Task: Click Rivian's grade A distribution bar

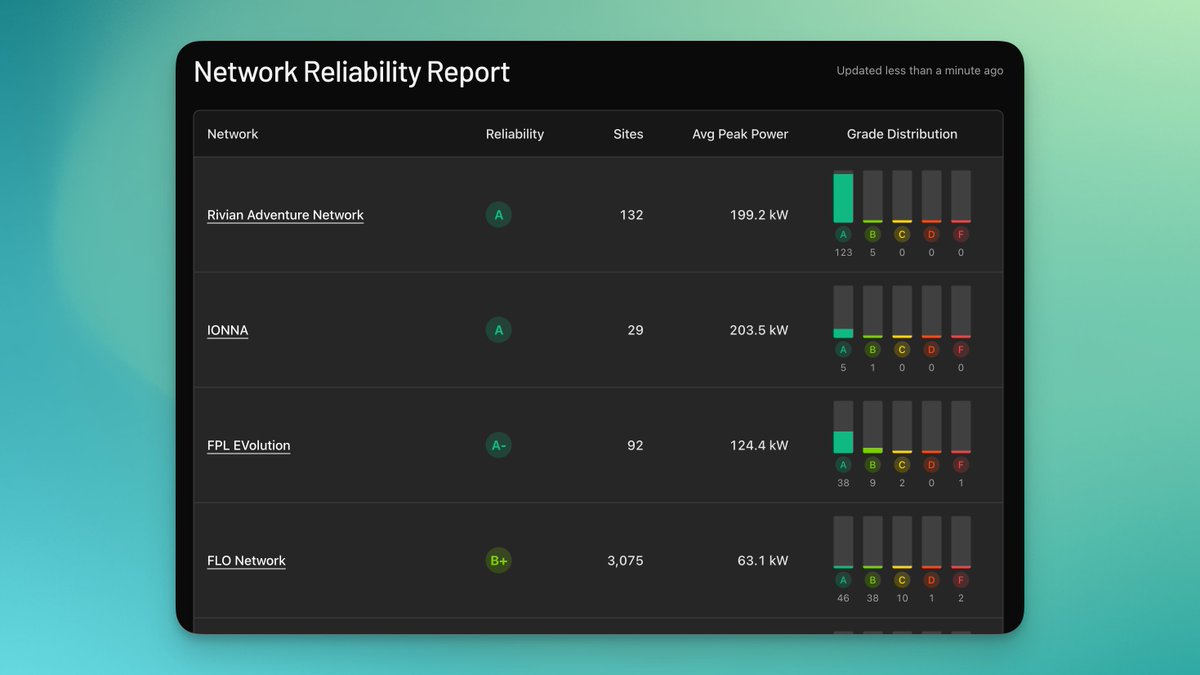Action: pyautogui.click(x=843, y=197)
